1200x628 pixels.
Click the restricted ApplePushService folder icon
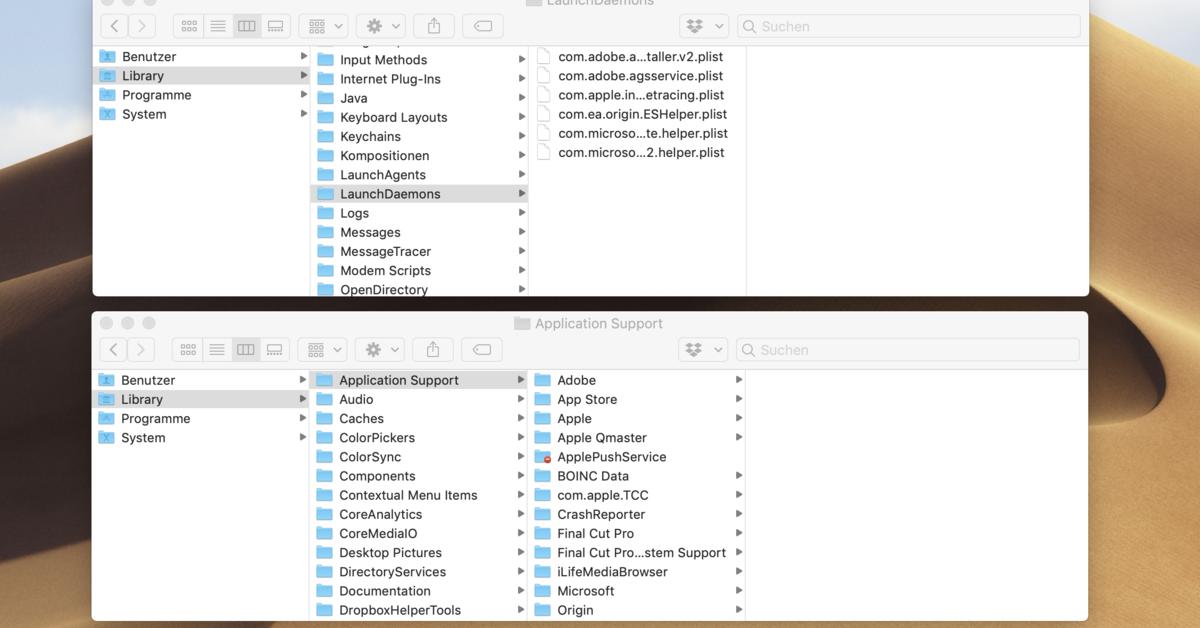(543, 457)
